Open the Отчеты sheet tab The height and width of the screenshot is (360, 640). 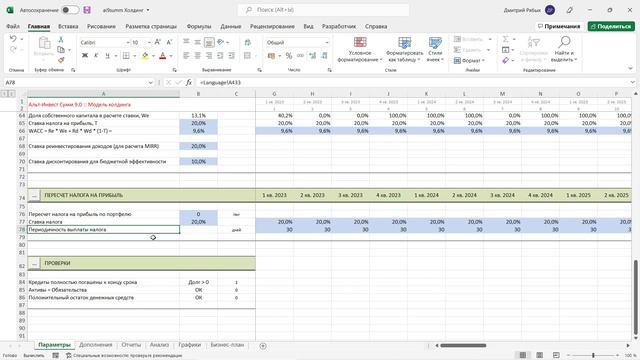click(131, 345)
